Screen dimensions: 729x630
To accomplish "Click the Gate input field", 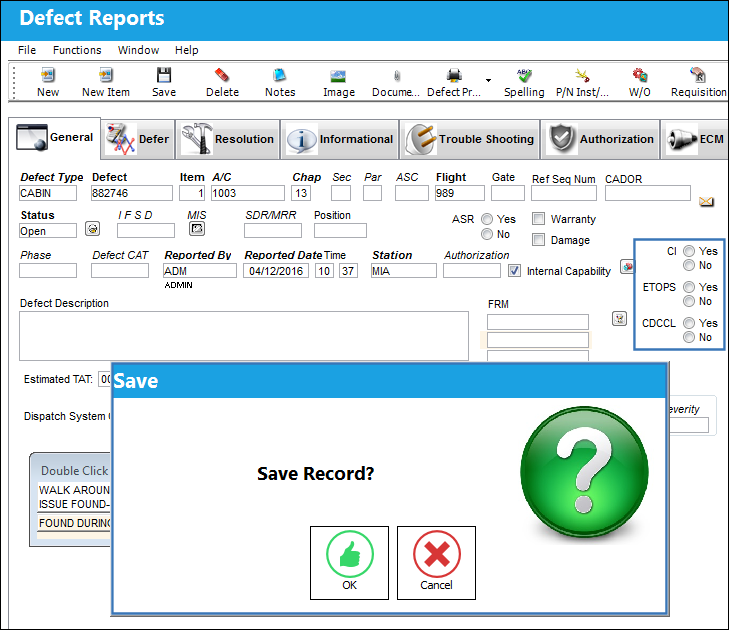I will click(x=508, y=193).
